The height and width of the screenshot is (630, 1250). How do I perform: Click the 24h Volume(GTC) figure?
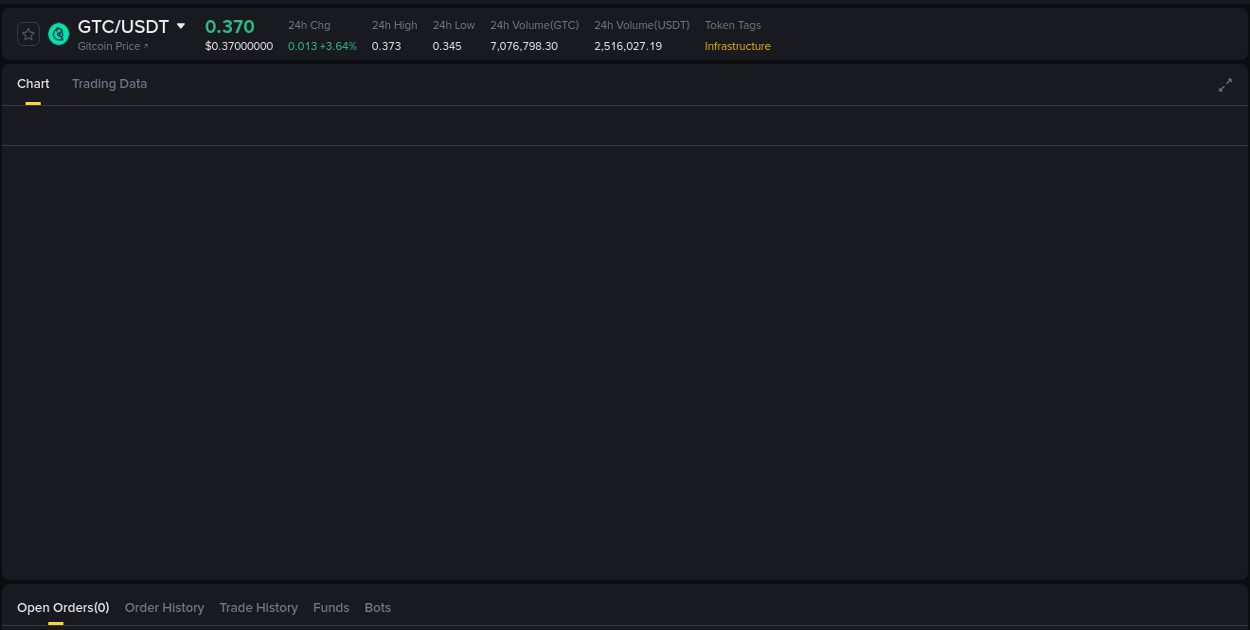tap(524, 45)
